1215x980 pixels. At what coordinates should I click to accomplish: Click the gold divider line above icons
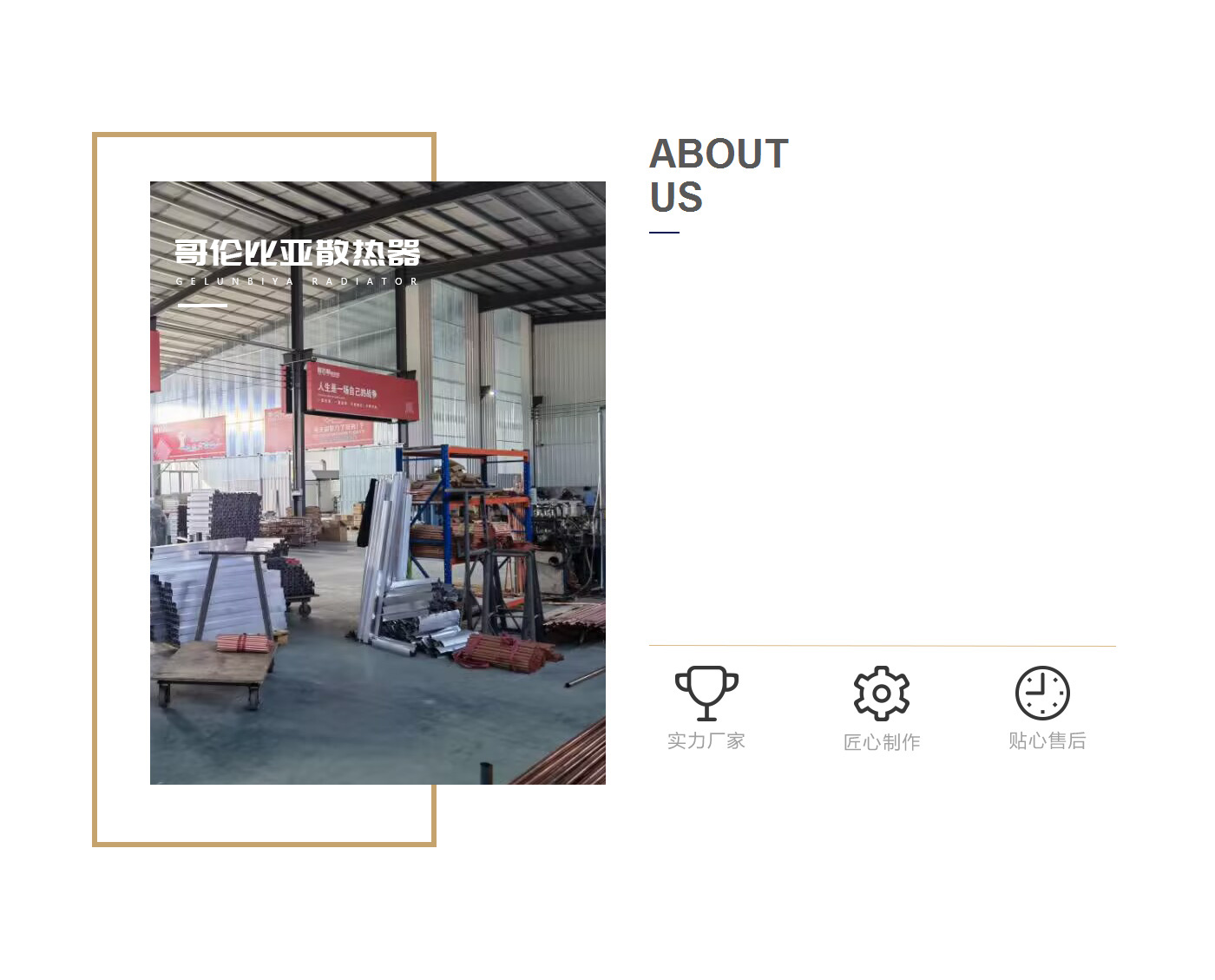pyautogui.click(x=883, y=646)
